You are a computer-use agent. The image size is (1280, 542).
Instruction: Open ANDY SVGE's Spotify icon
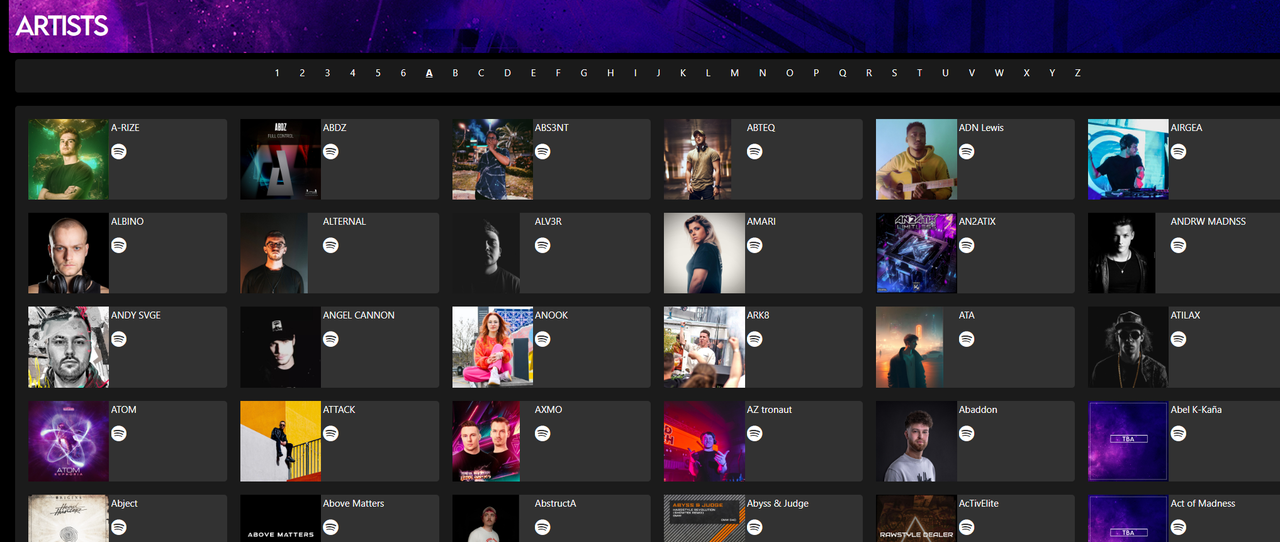[119, 339]
